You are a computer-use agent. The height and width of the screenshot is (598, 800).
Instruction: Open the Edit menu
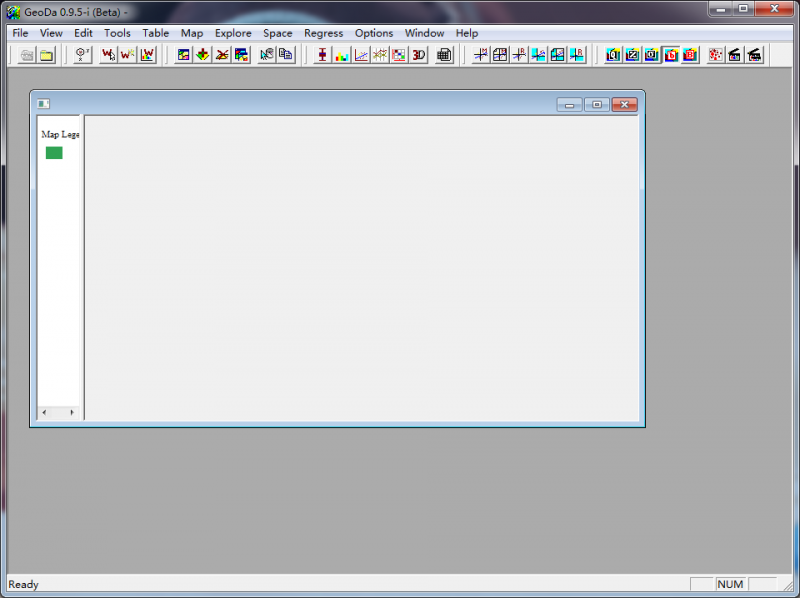click(83, 33)
